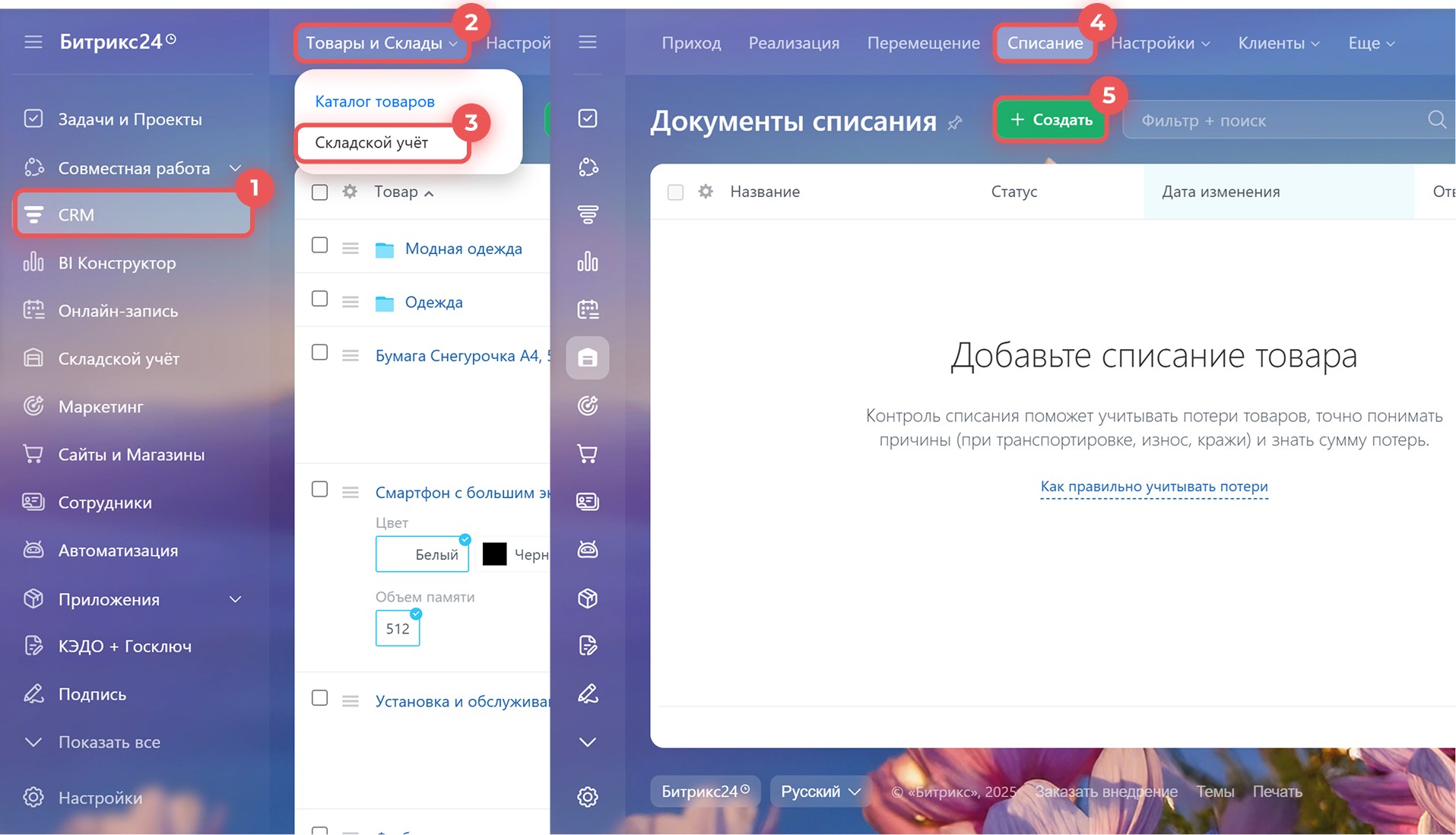
Task: Check the Смартфон с большим row checkbox
Action: [x=320, y=489]
